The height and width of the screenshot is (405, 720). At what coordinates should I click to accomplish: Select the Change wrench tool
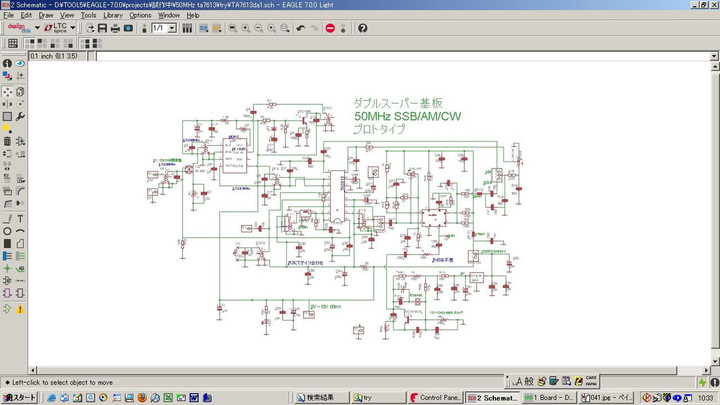click(20, 116)
